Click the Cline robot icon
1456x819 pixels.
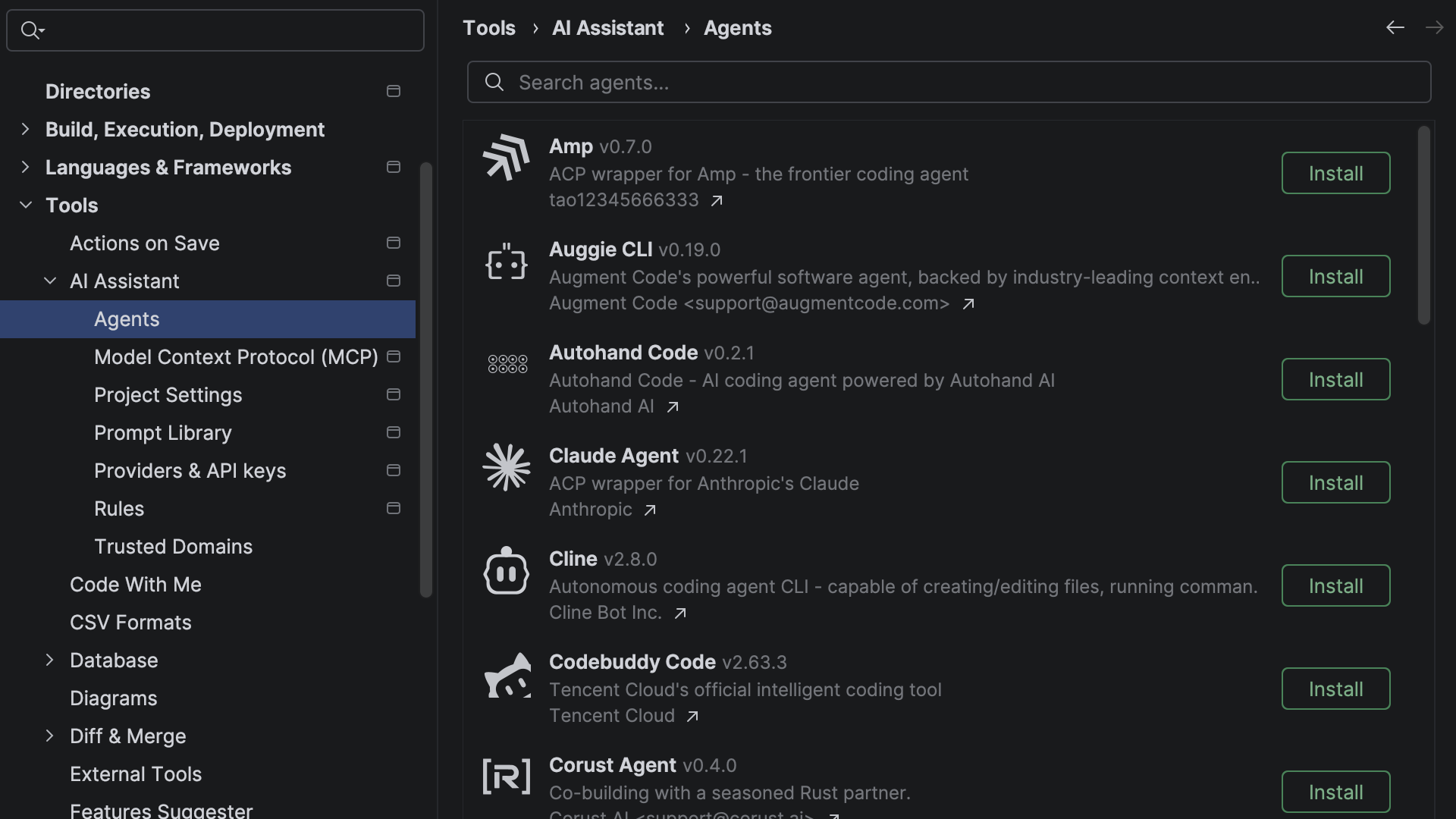pyautogui.click(x=506, y=571)
